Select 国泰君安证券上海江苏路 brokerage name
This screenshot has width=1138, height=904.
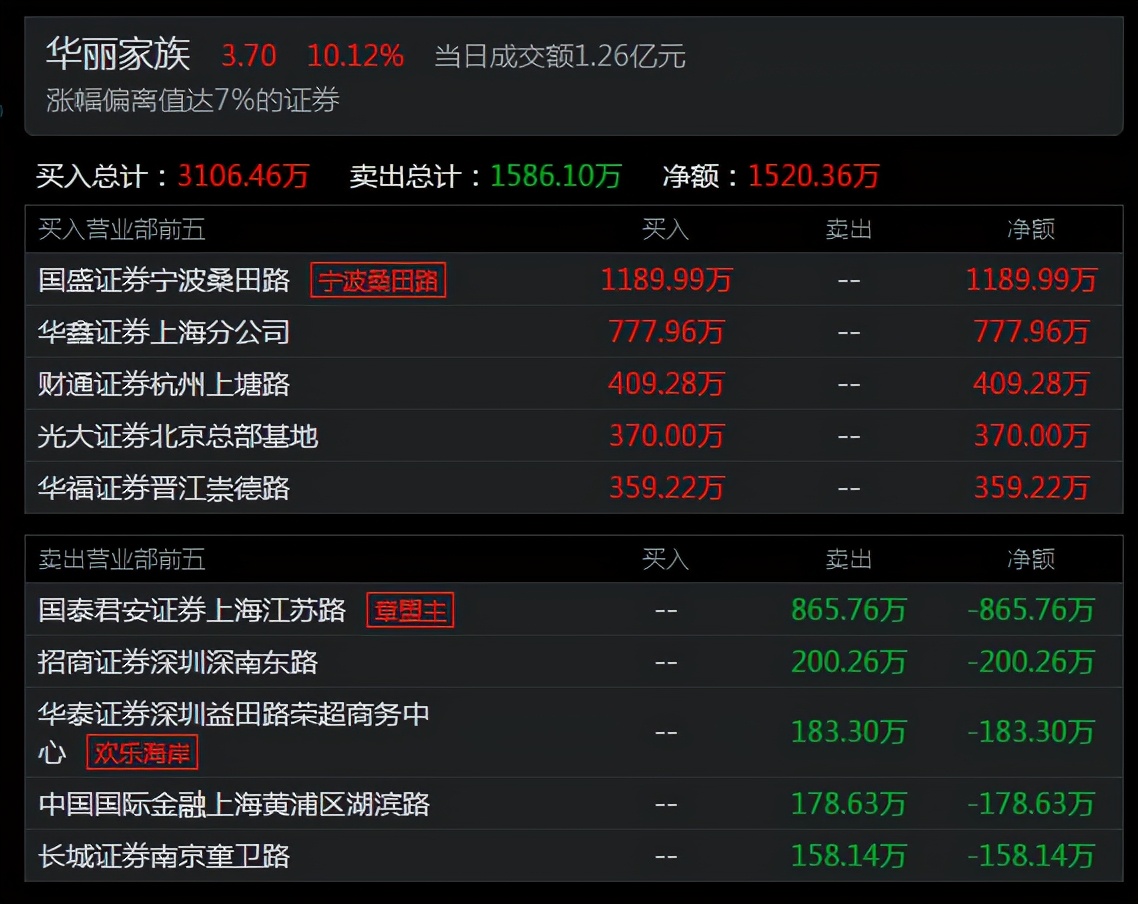pos(192,610)
